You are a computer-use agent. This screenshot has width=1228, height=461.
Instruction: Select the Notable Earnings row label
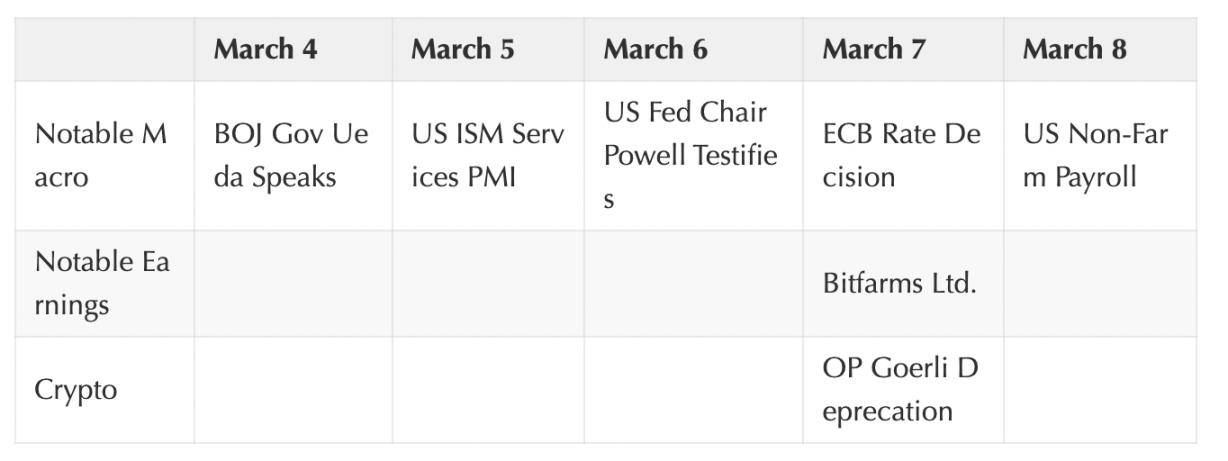point(102,283)
